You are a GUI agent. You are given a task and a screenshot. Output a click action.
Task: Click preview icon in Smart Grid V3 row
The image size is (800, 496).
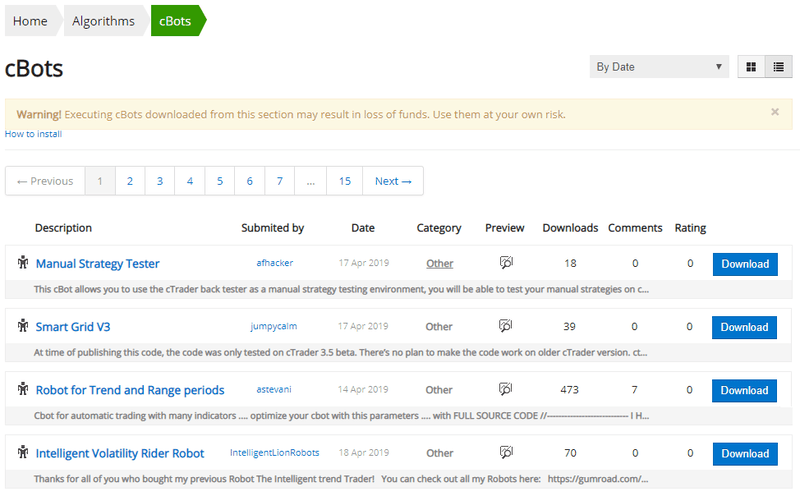tap(506, 326)
